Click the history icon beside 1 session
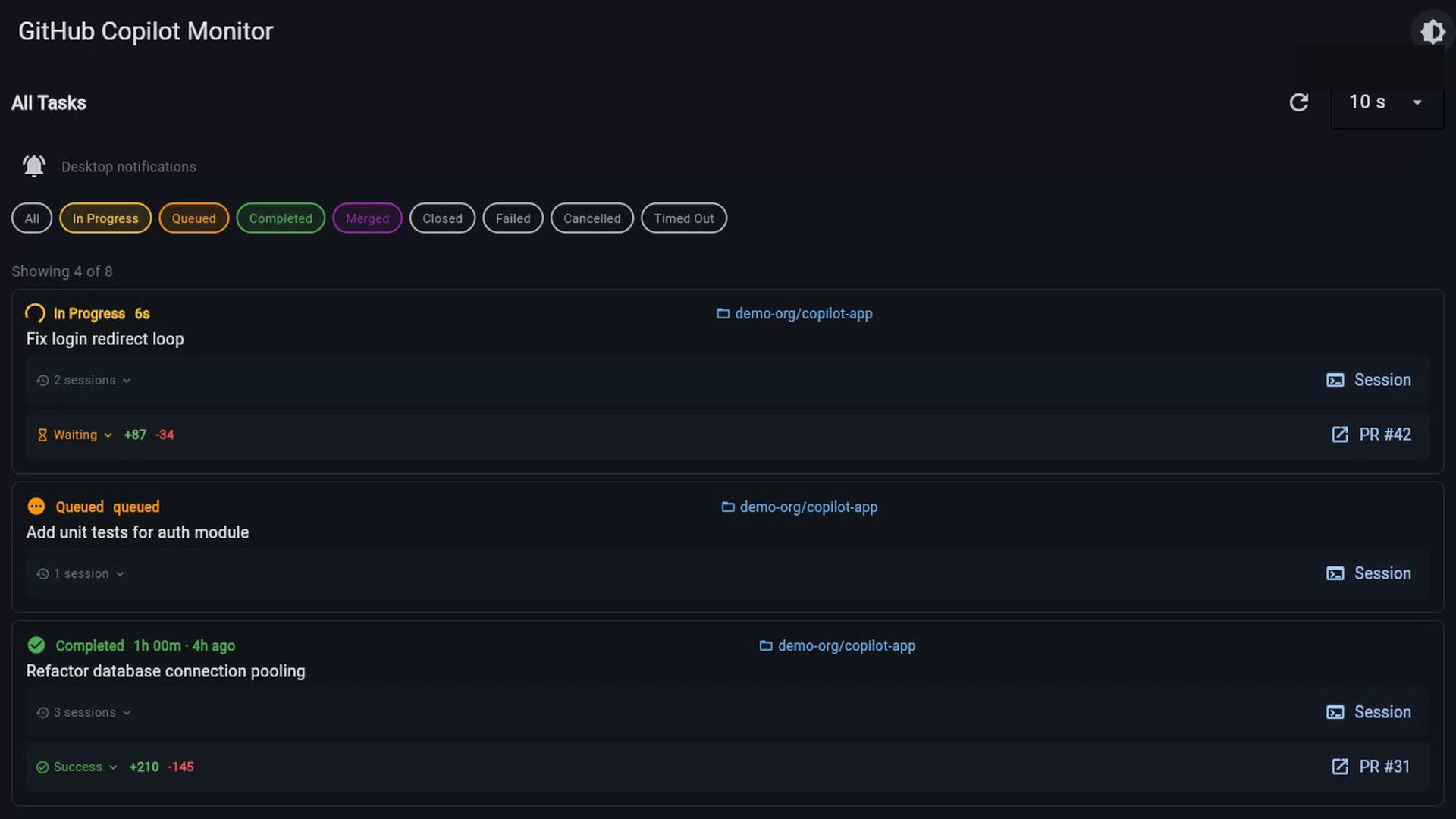 pyautogui.click(x=42, y=573)
